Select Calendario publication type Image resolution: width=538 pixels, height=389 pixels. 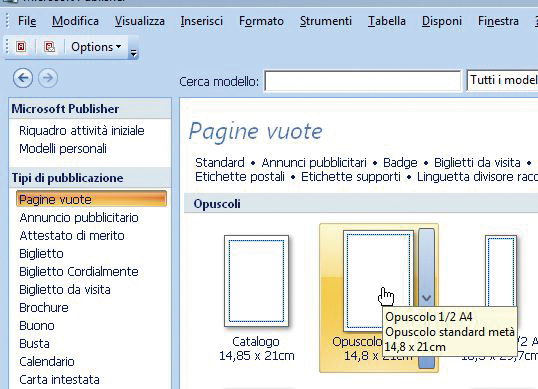tap(47, 362)
